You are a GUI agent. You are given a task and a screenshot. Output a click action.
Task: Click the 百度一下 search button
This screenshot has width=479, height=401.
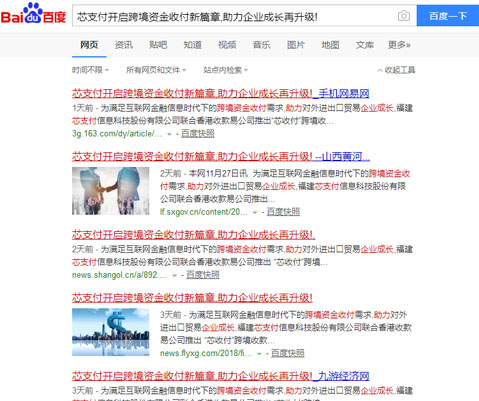point(448,15)
